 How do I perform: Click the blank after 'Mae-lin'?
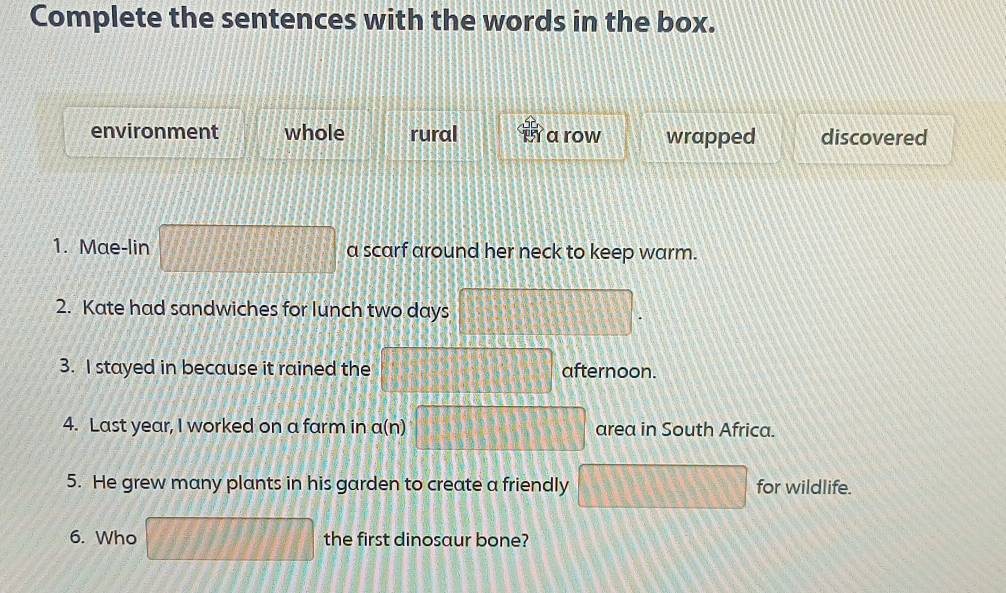[x=248, y=250]
